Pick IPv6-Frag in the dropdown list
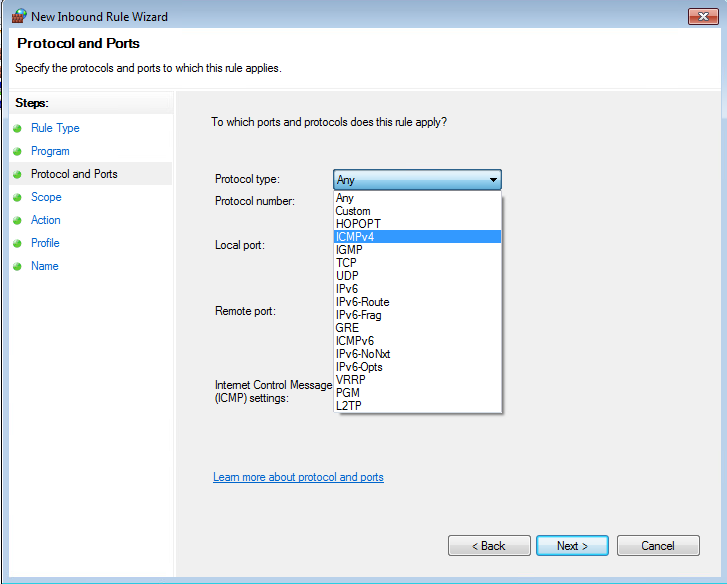 pyautogui.click(x=417, y=315)
